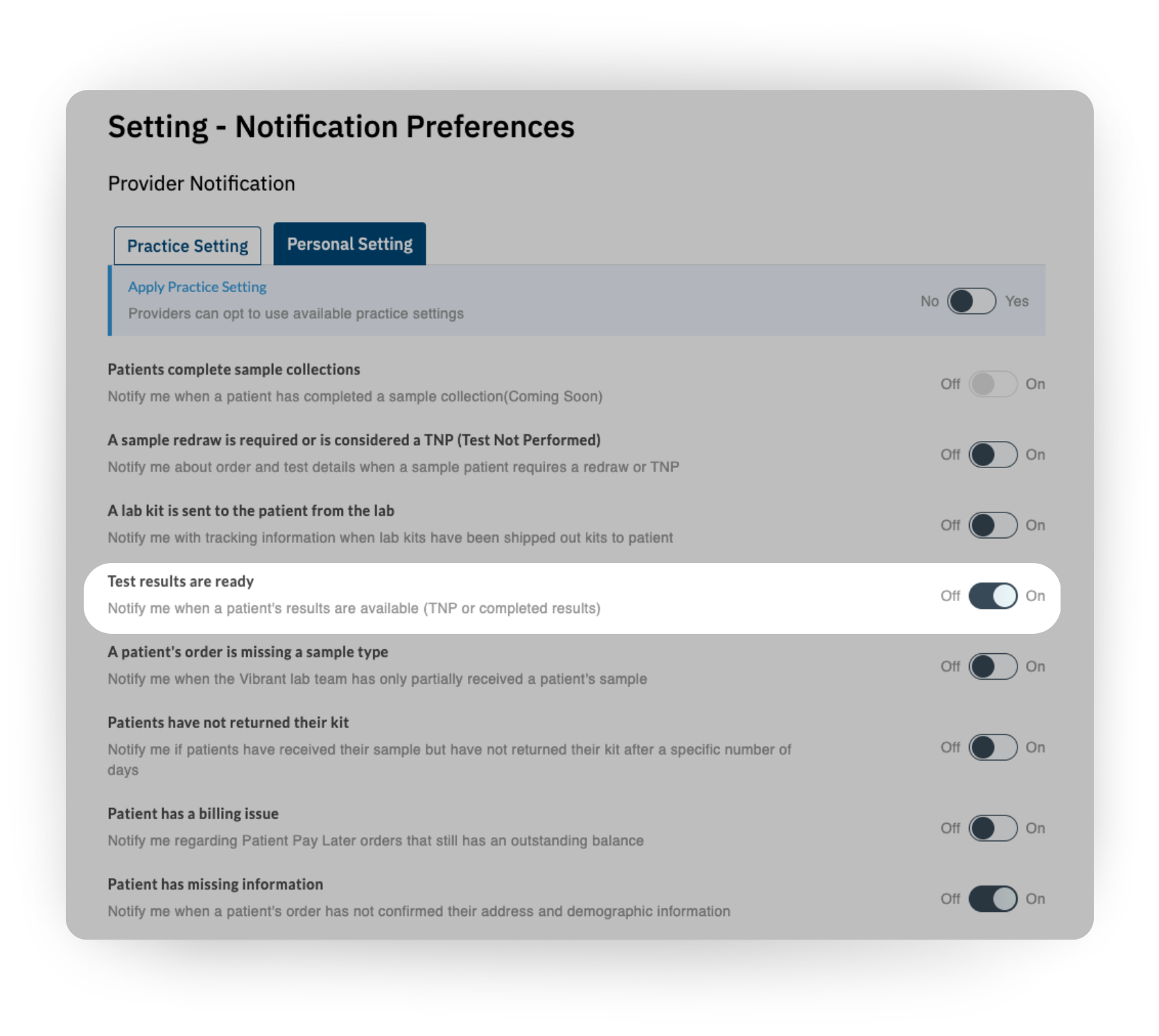
Task: Click the Yes label beside Apply Practice Setting
Action: pos(1017,302)
